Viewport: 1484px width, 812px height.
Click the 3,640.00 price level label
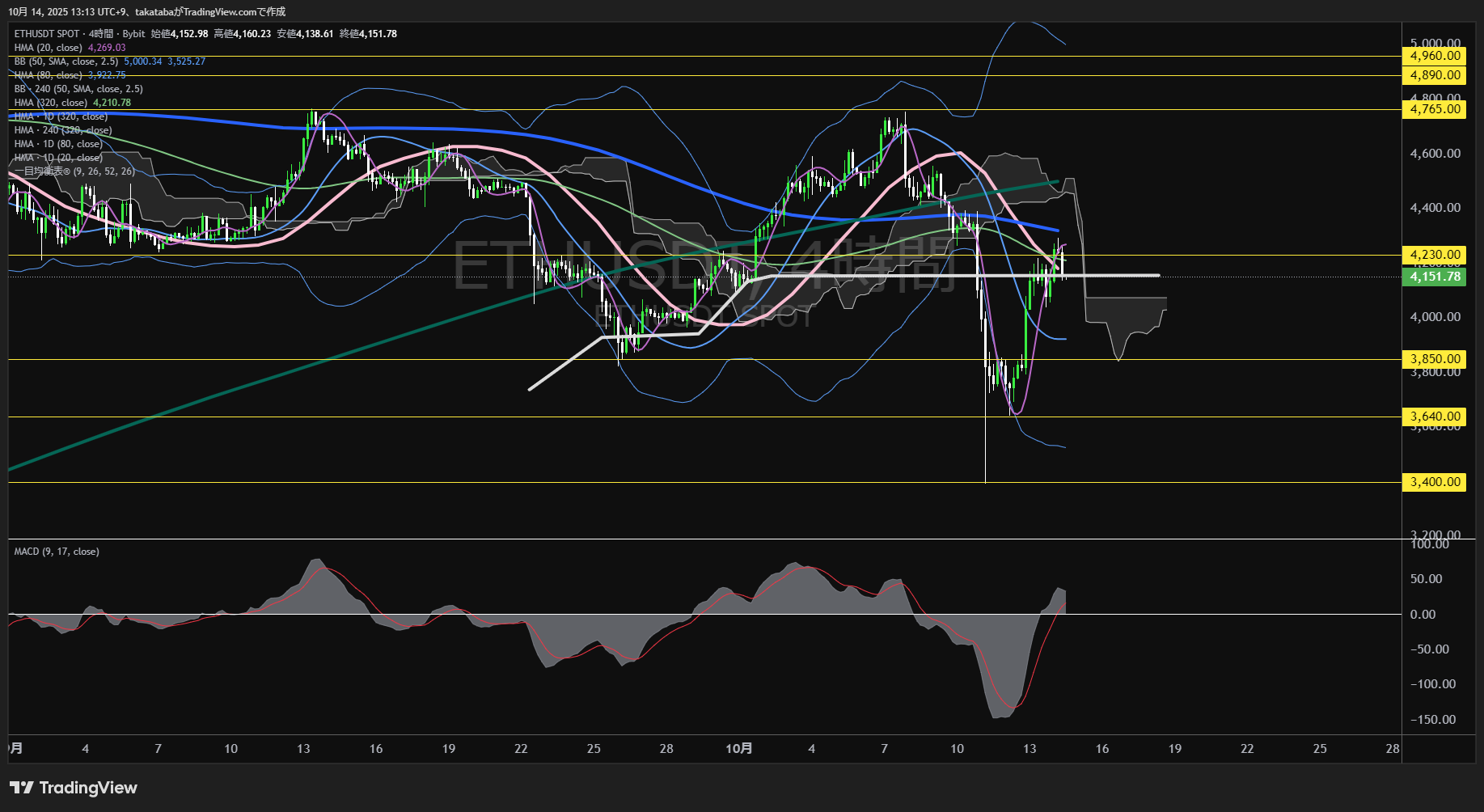[x=1435, y=417]
